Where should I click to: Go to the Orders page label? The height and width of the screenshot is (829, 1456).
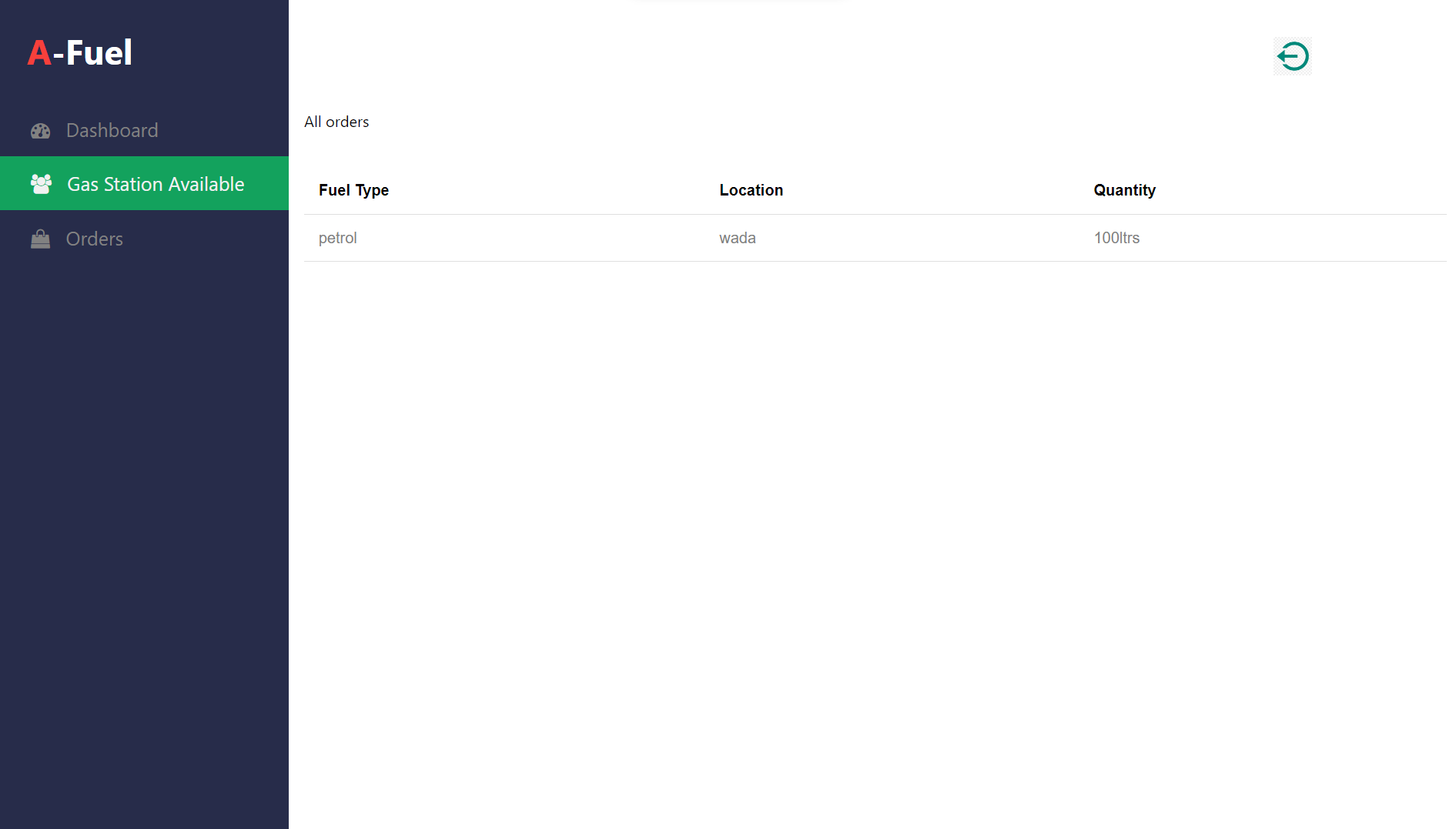[x=94, y=239]
